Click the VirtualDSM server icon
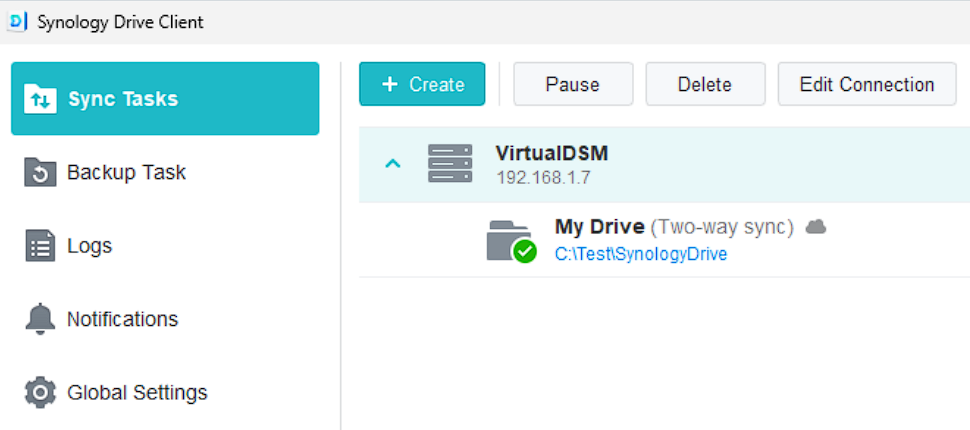This screenshot has width=970, height=430. click(450, 163)
